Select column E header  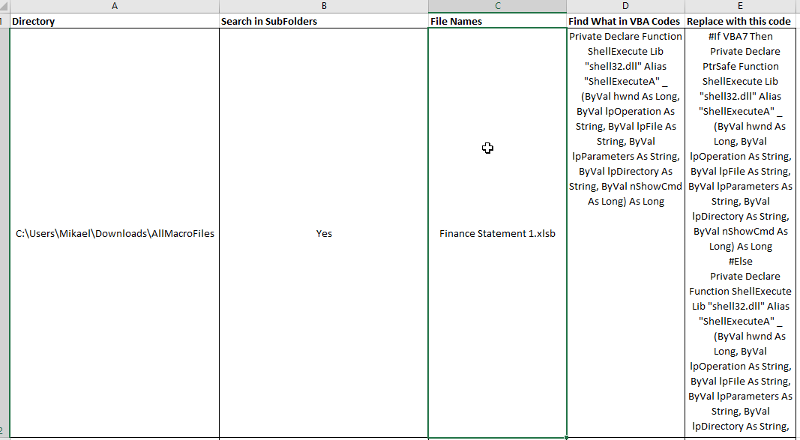click(740, 6)
